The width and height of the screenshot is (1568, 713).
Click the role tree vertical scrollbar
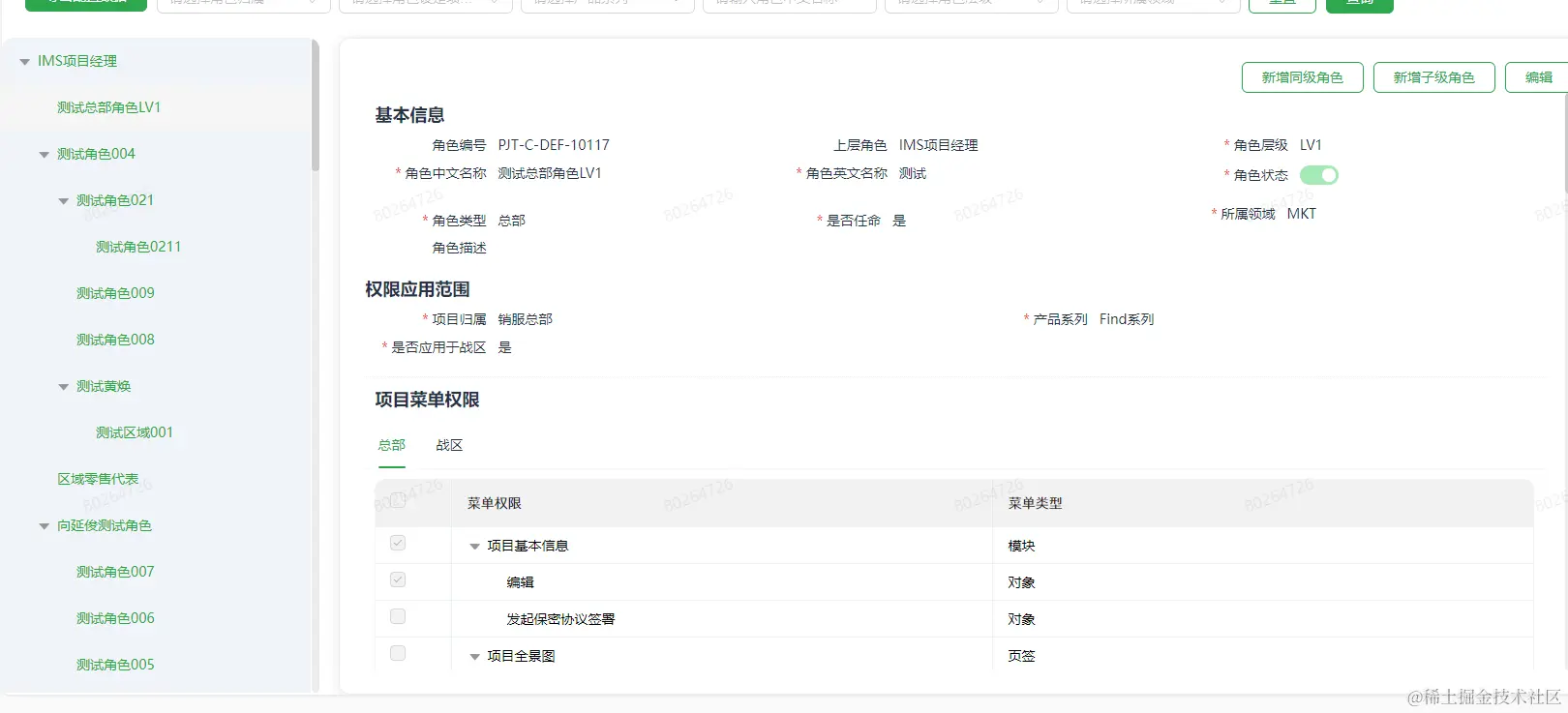[x=315, y=106]
